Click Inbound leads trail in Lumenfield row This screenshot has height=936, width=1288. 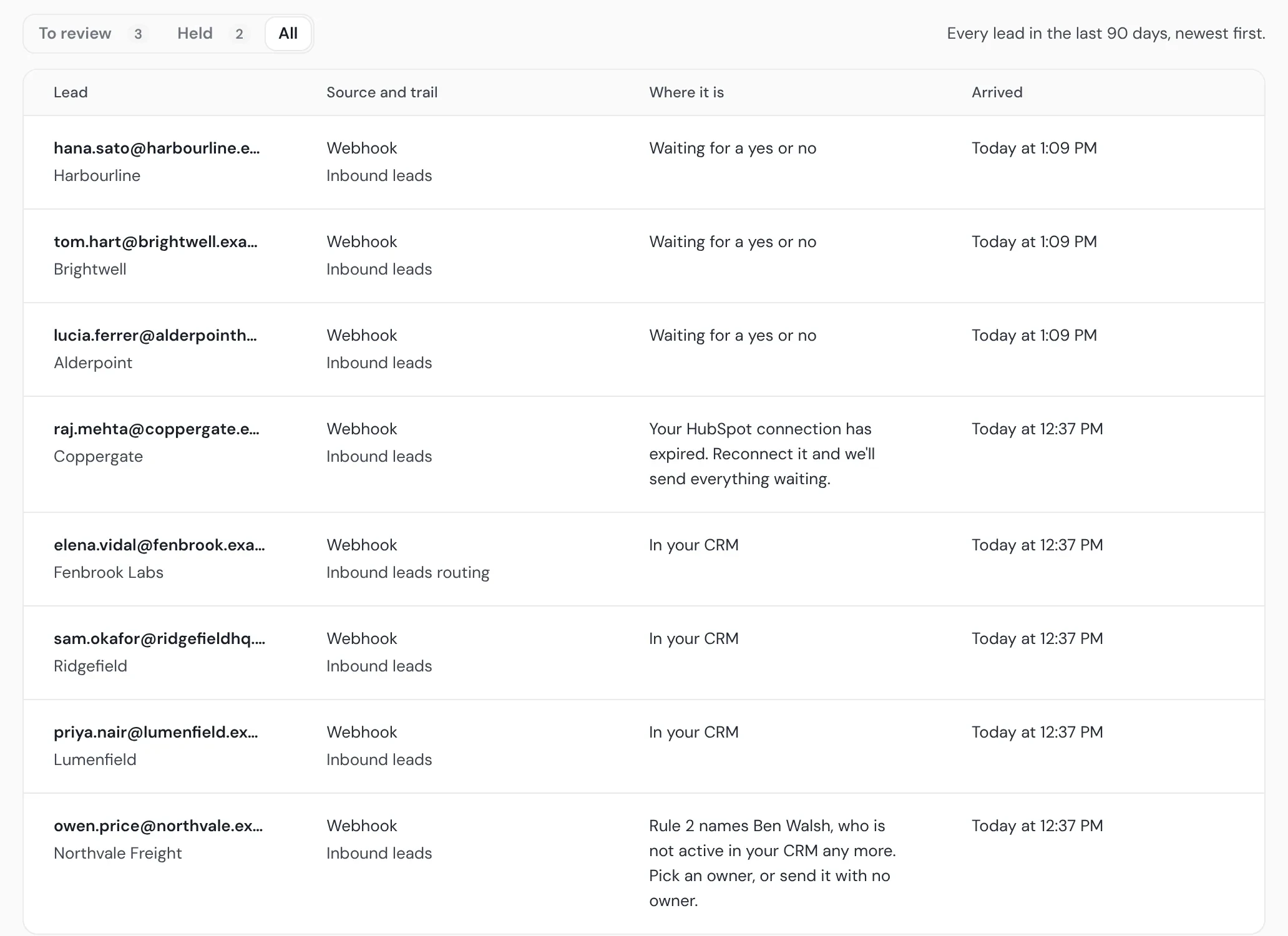point(379,759)
